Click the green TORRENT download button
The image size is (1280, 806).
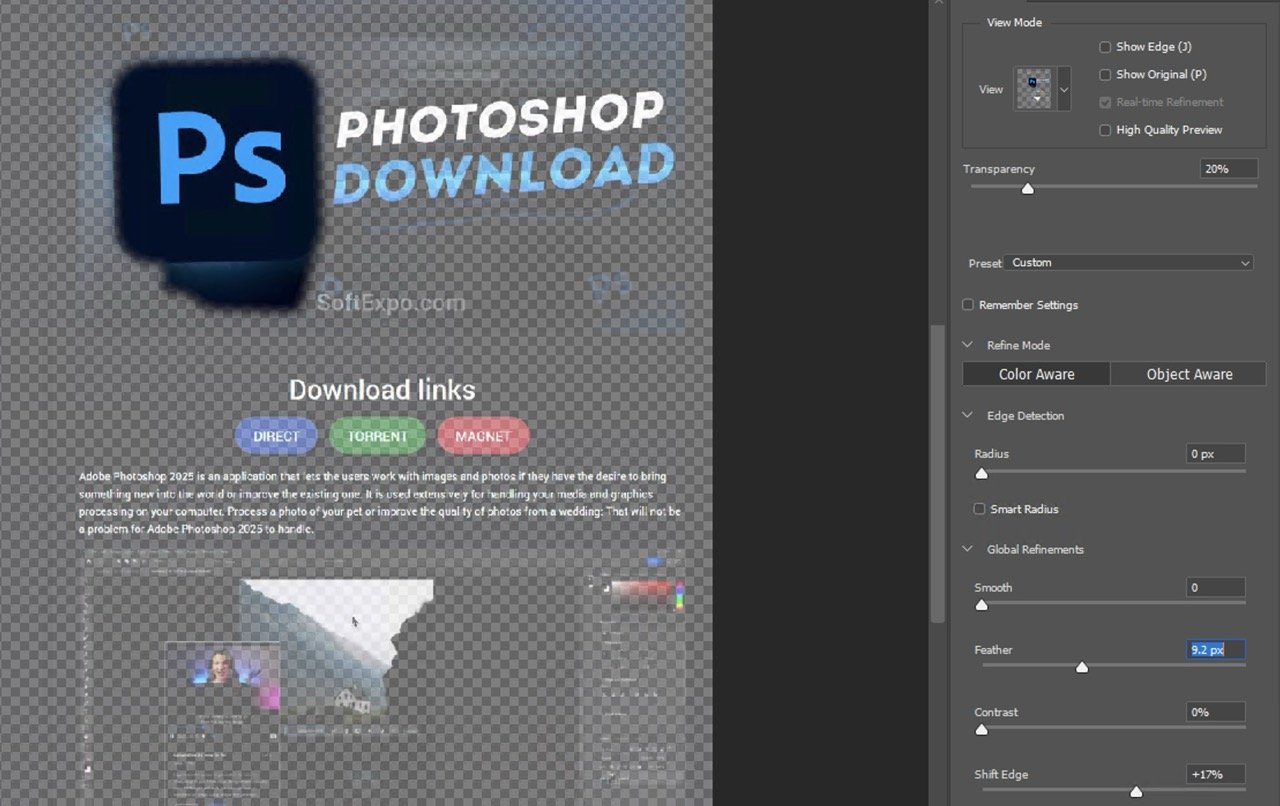(x=377, y=436)
